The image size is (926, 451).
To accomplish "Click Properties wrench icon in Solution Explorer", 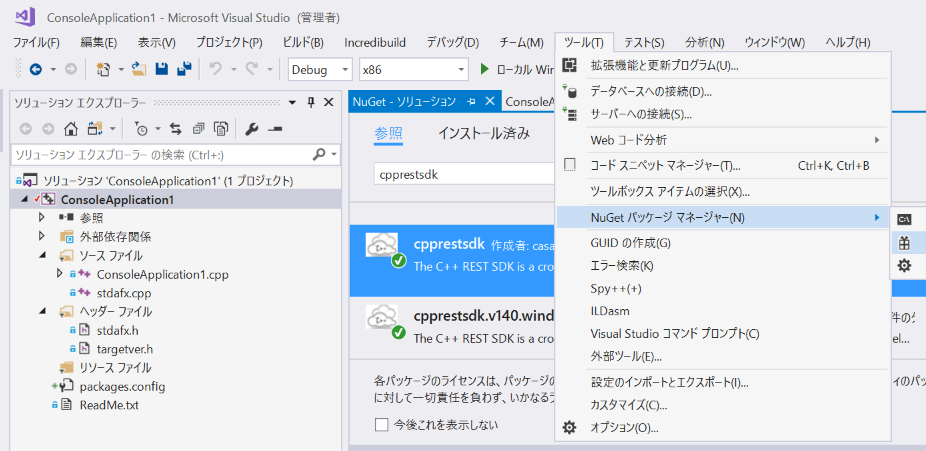I will [252, 128].
